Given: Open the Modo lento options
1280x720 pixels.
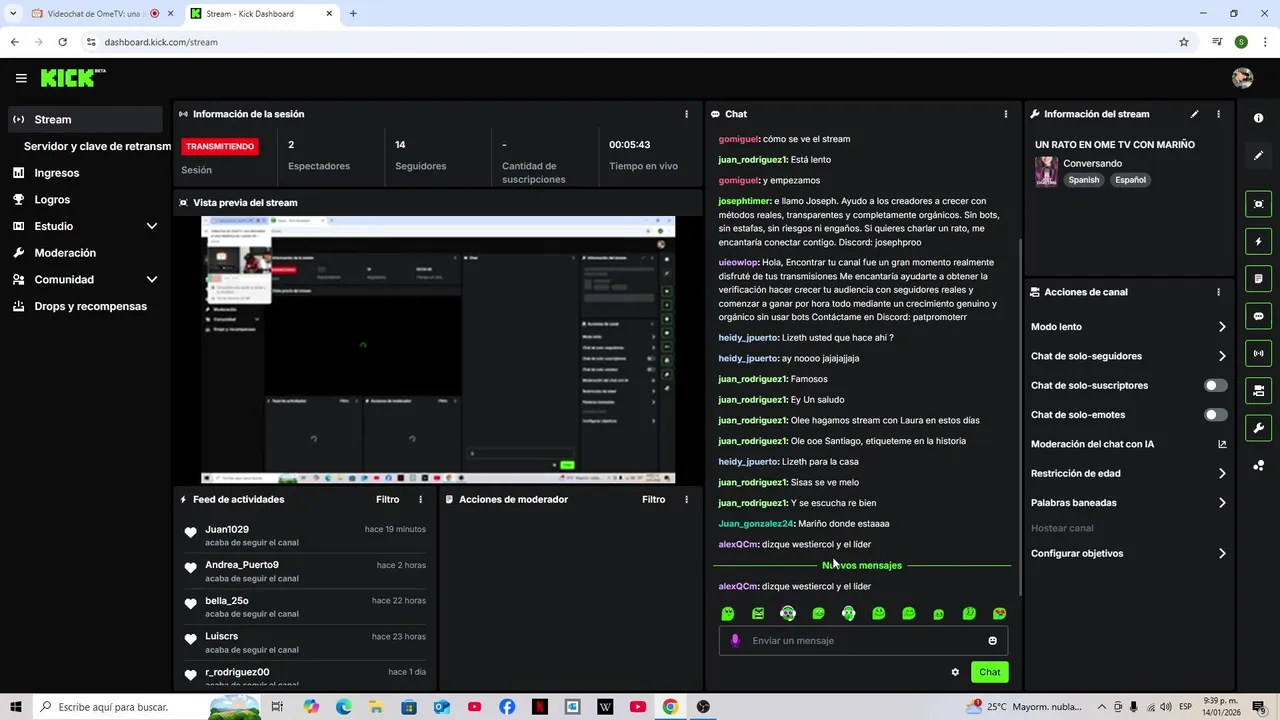Looking at the screenshot, I should pyautogui.click(x=1129, y=327).
